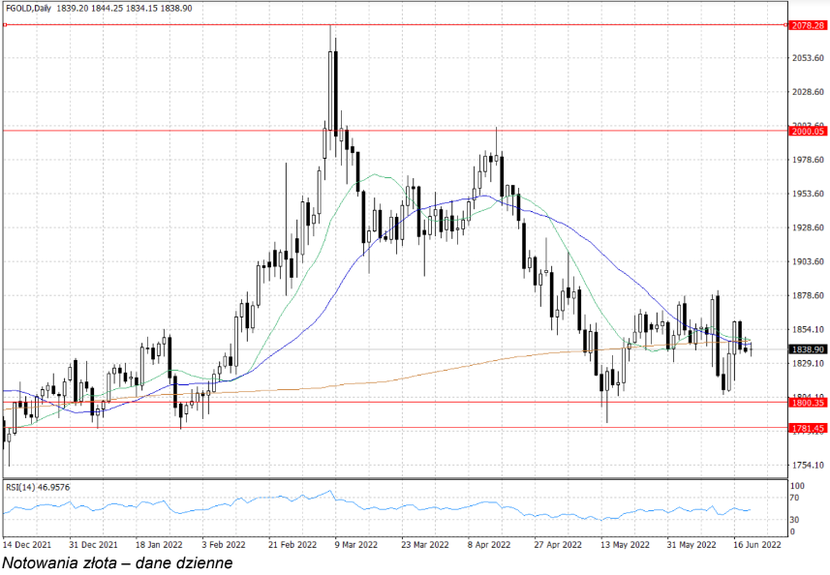Click the 1854.10 axis value
Viewport: 830px width, 575px height.
click(808, 329)
